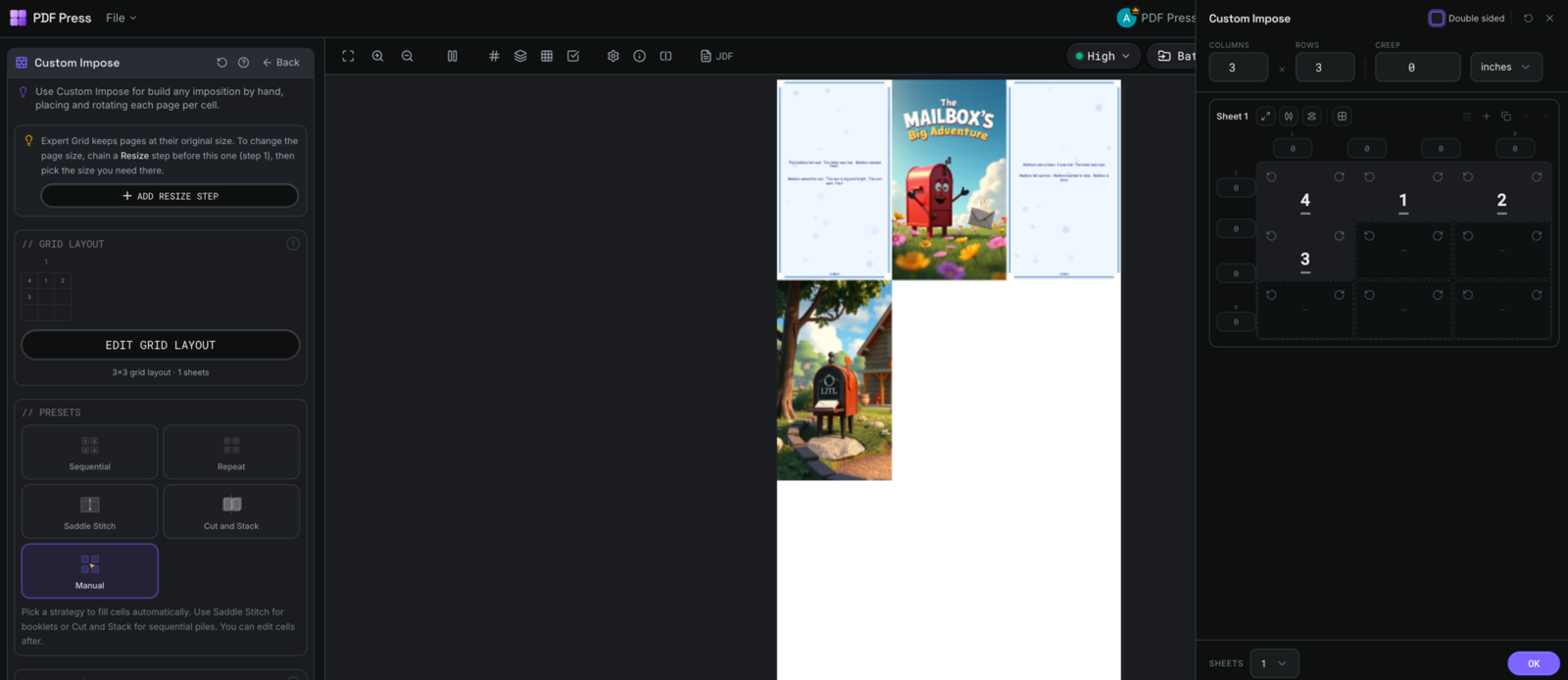Viewport: 1568px width, 680px height.
Task: Open the Sheets count dropdown
Action: (x=1274, y=663)
